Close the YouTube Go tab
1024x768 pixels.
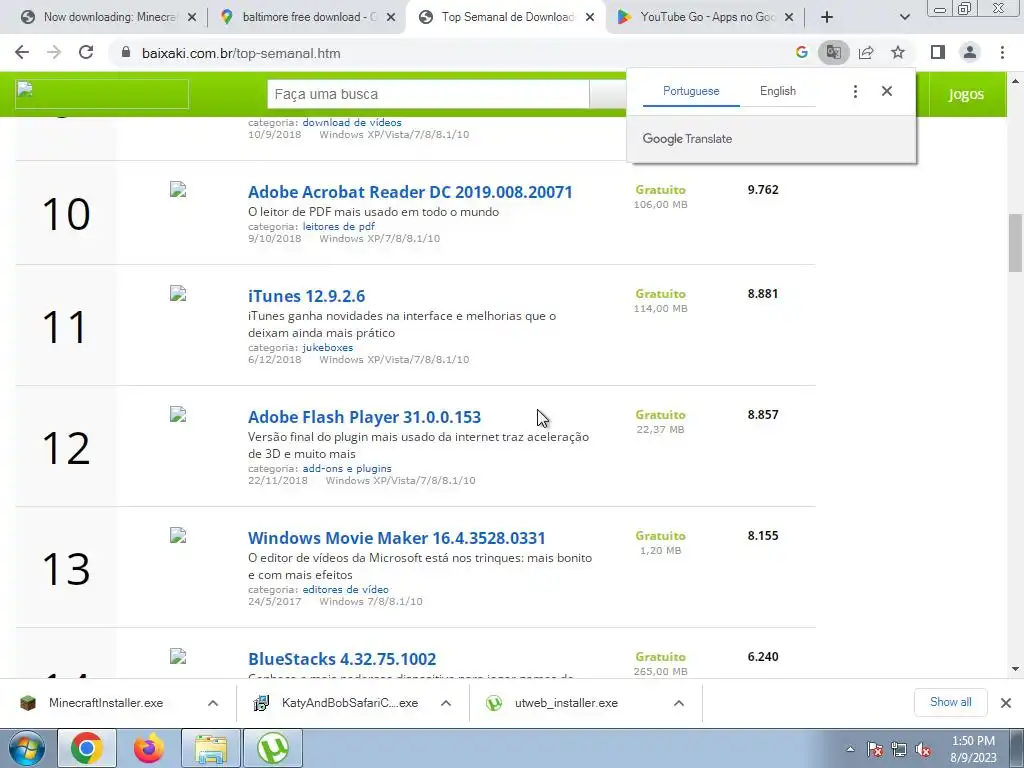789,18
